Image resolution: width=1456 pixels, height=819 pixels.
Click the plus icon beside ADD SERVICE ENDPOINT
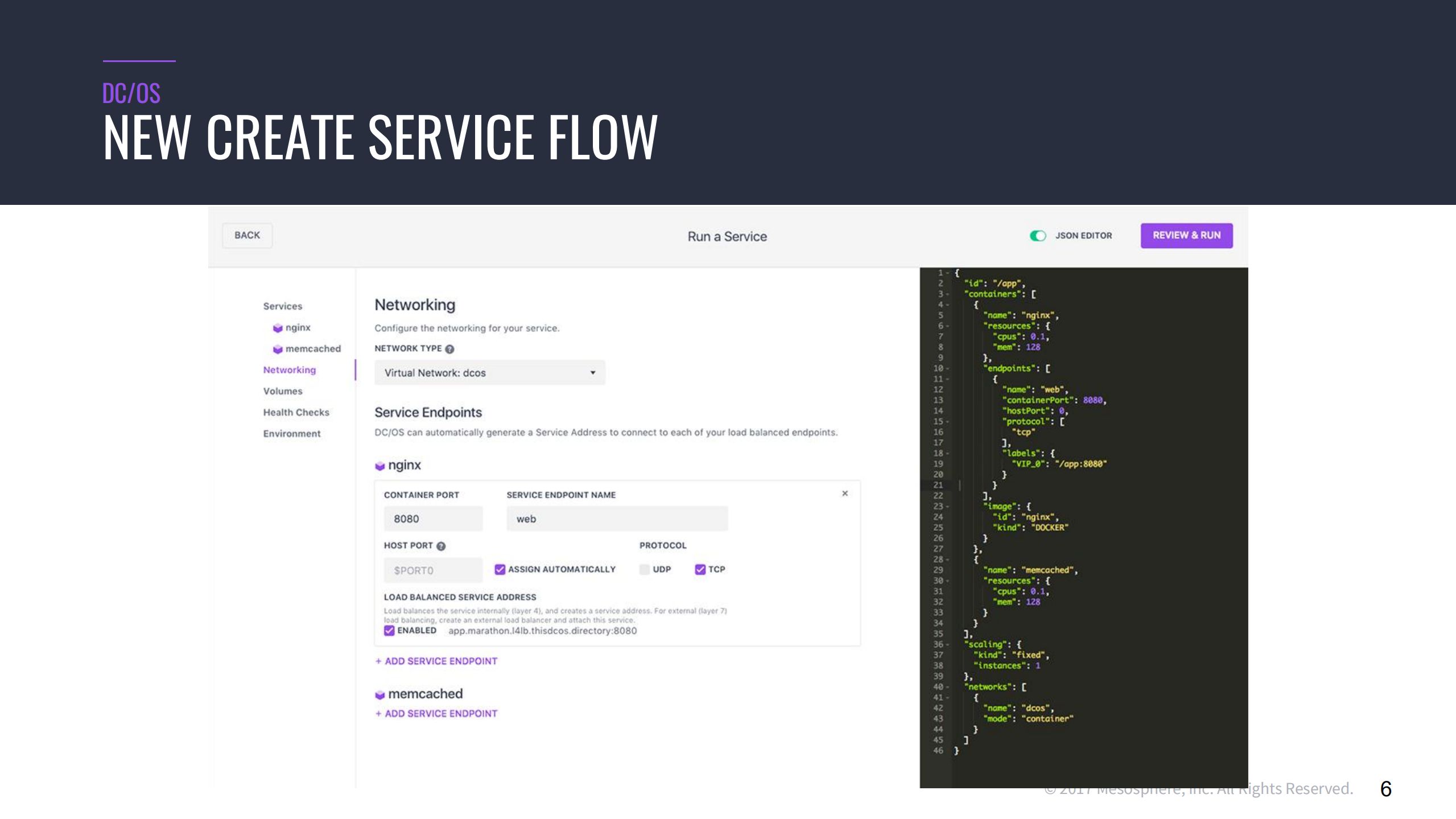click(377, 661)
